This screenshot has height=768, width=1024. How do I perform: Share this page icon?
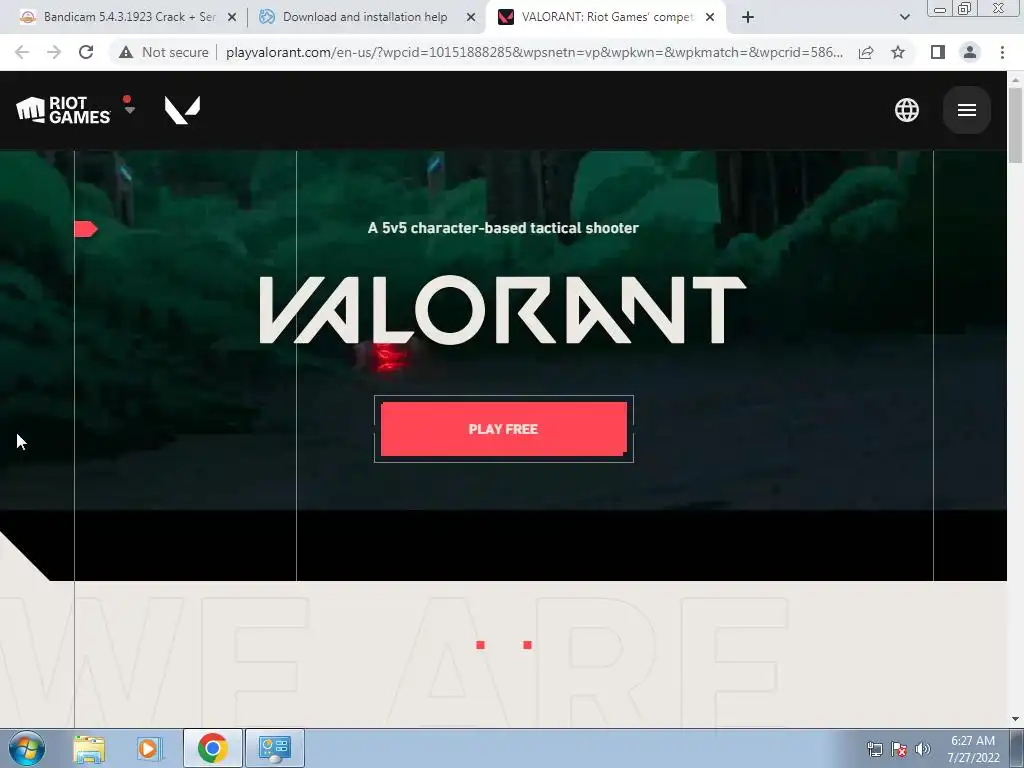point(866,52)
